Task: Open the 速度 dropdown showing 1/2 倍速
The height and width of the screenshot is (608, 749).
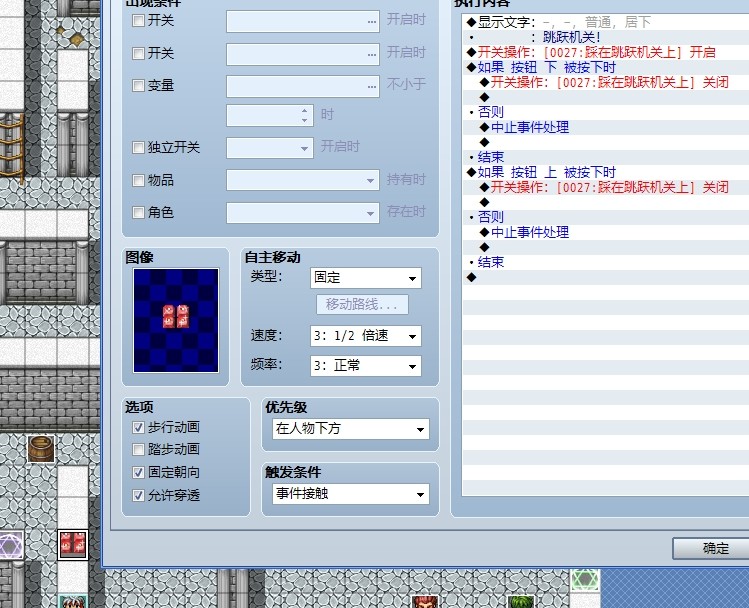Action: (366, 336)
